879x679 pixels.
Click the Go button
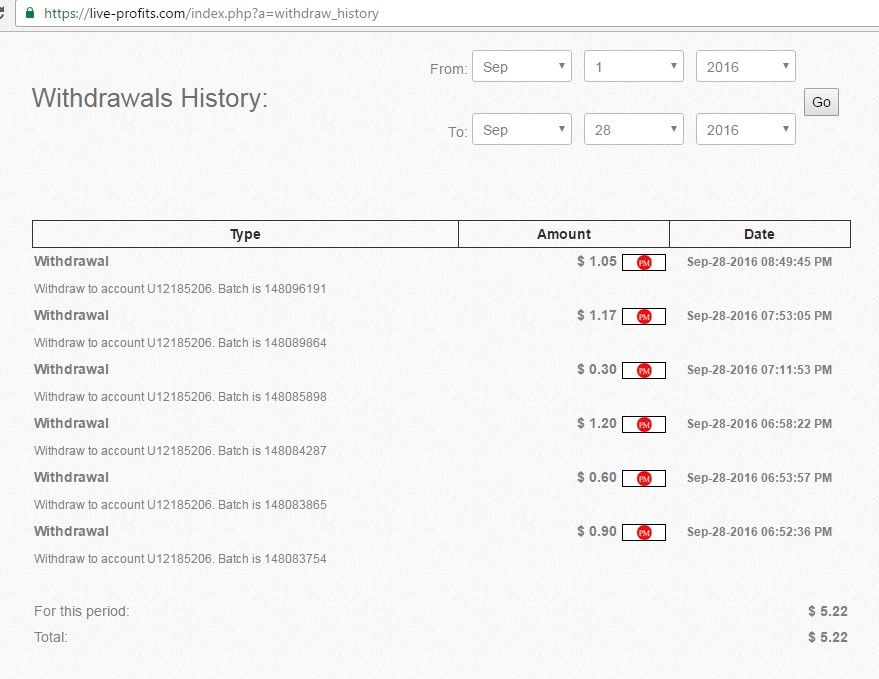point(821,102)
